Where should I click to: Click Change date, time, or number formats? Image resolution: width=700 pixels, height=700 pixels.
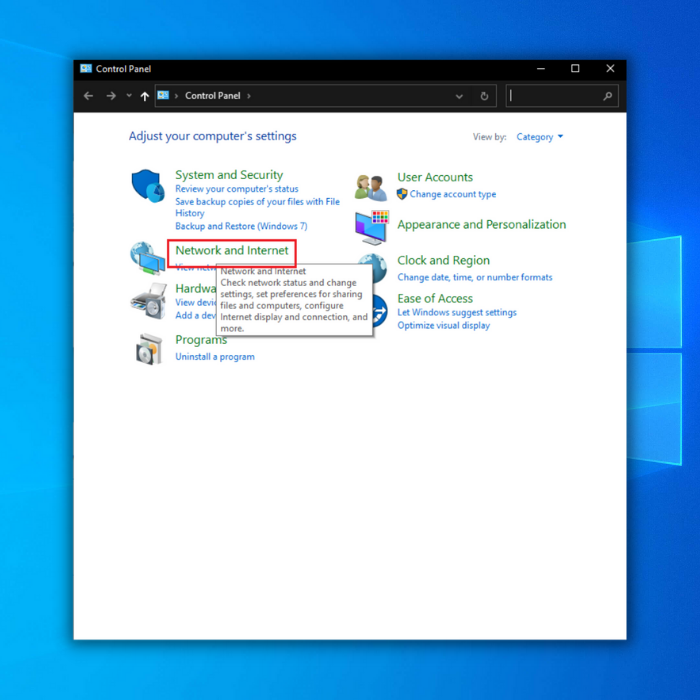coord(475,277)
